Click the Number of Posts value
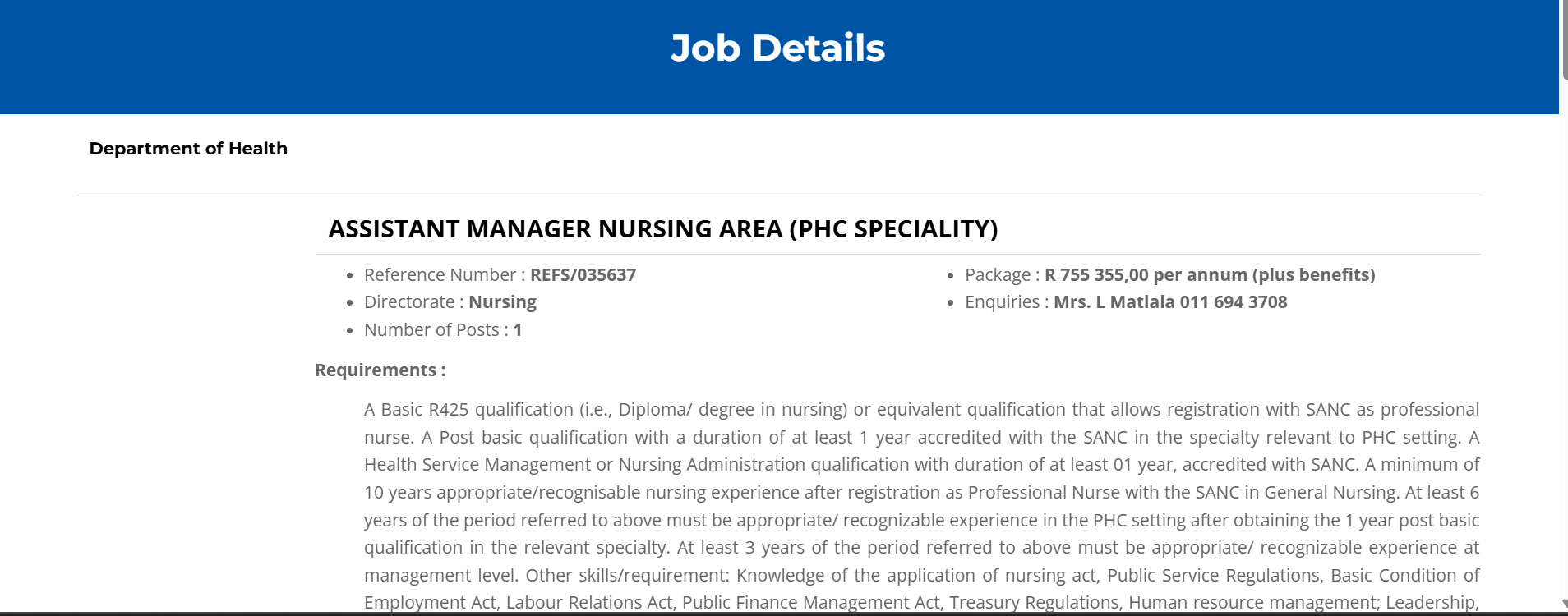This screenshot has height=616, width=1568. point(517,329)
